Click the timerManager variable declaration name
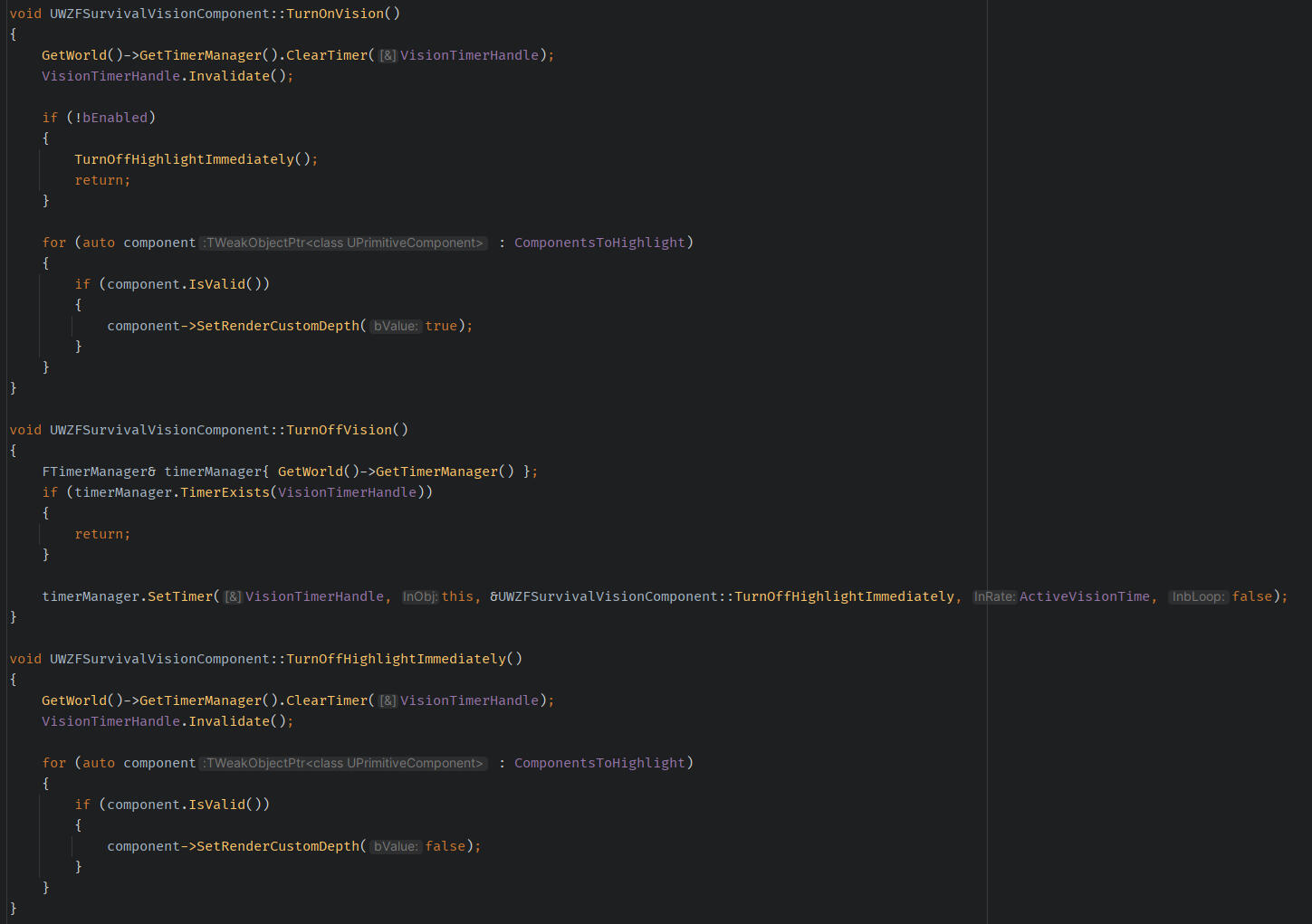 pos(213,472)
